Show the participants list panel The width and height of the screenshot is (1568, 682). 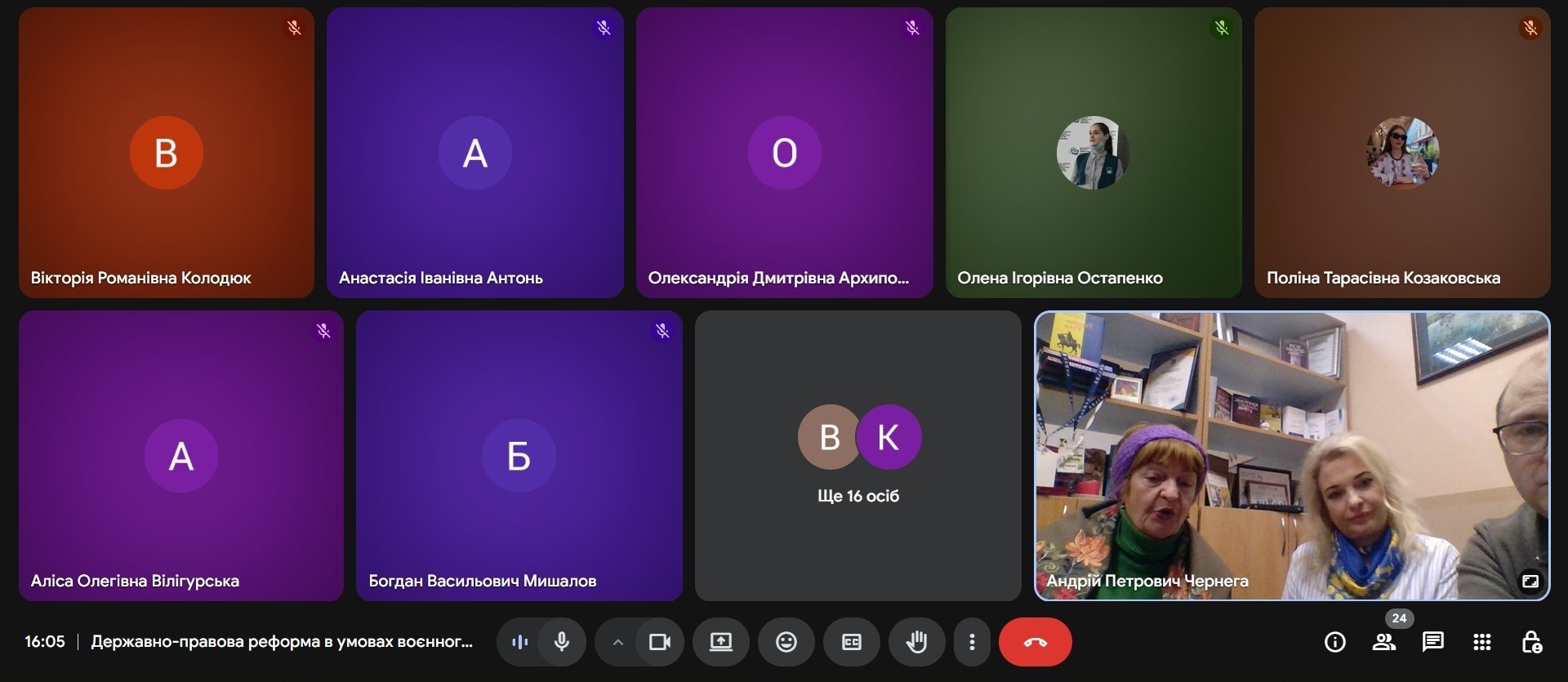point(1383,642)
